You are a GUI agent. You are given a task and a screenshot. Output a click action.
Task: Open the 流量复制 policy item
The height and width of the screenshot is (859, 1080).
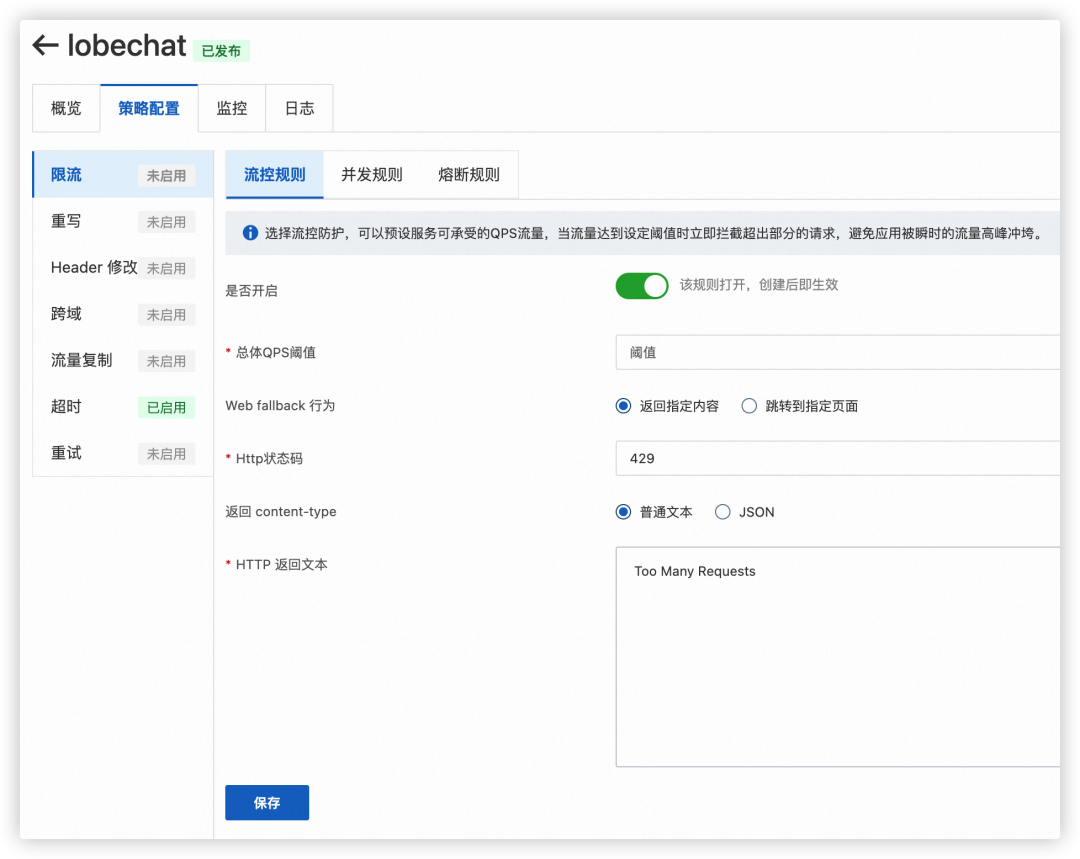123,360
